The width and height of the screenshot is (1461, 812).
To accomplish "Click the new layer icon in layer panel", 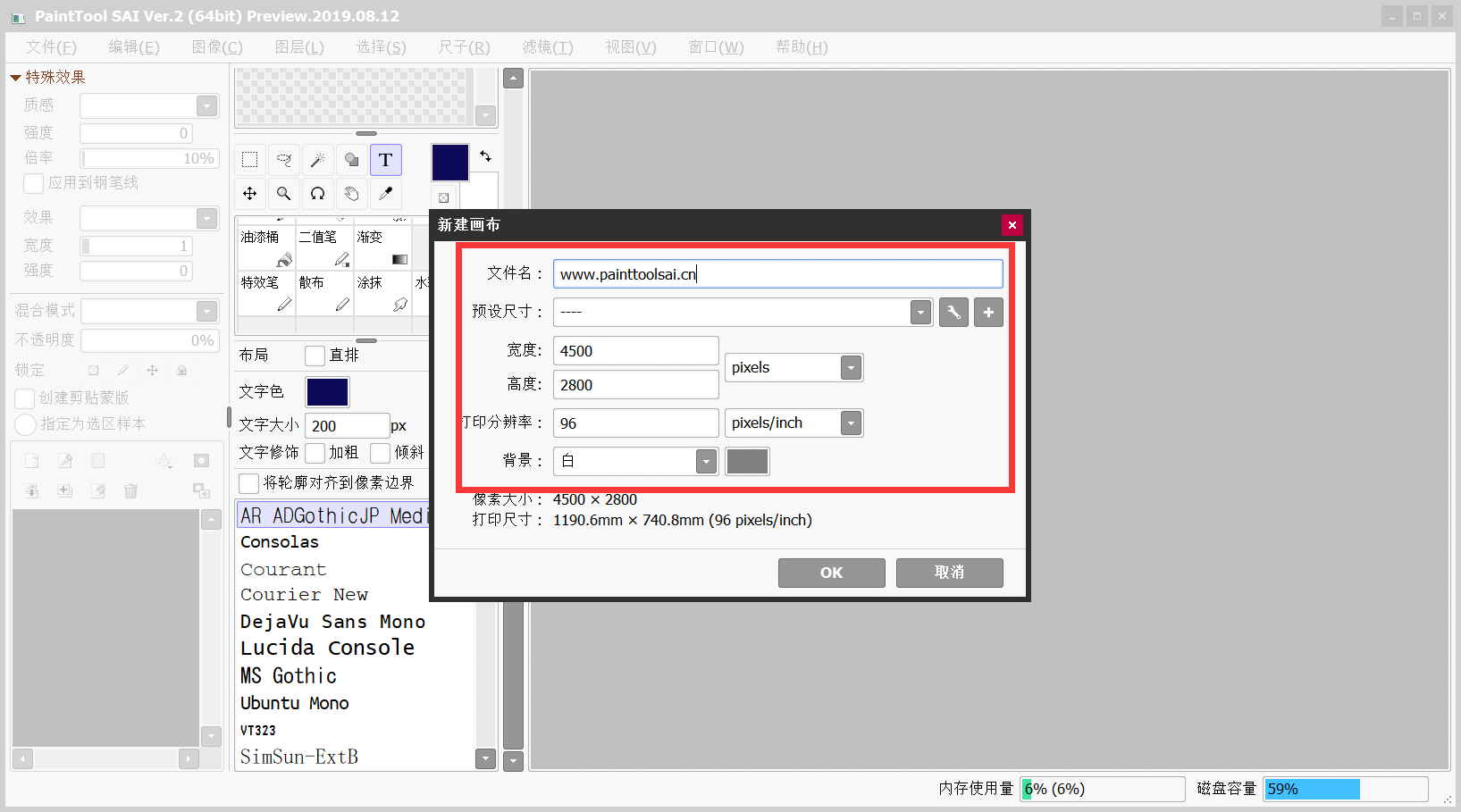I will point(32,461).
